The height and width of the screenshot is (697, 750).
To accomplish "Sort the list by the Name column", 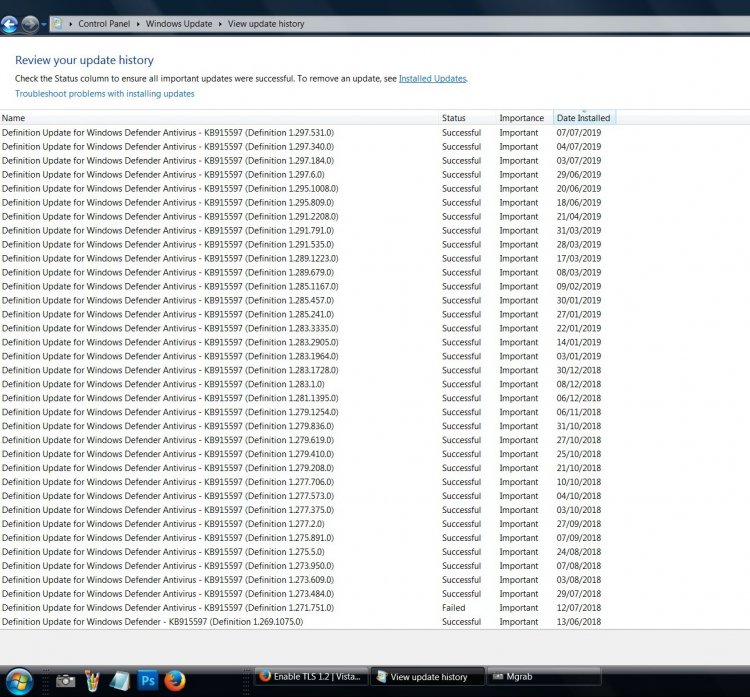I will tap(219, 118).
